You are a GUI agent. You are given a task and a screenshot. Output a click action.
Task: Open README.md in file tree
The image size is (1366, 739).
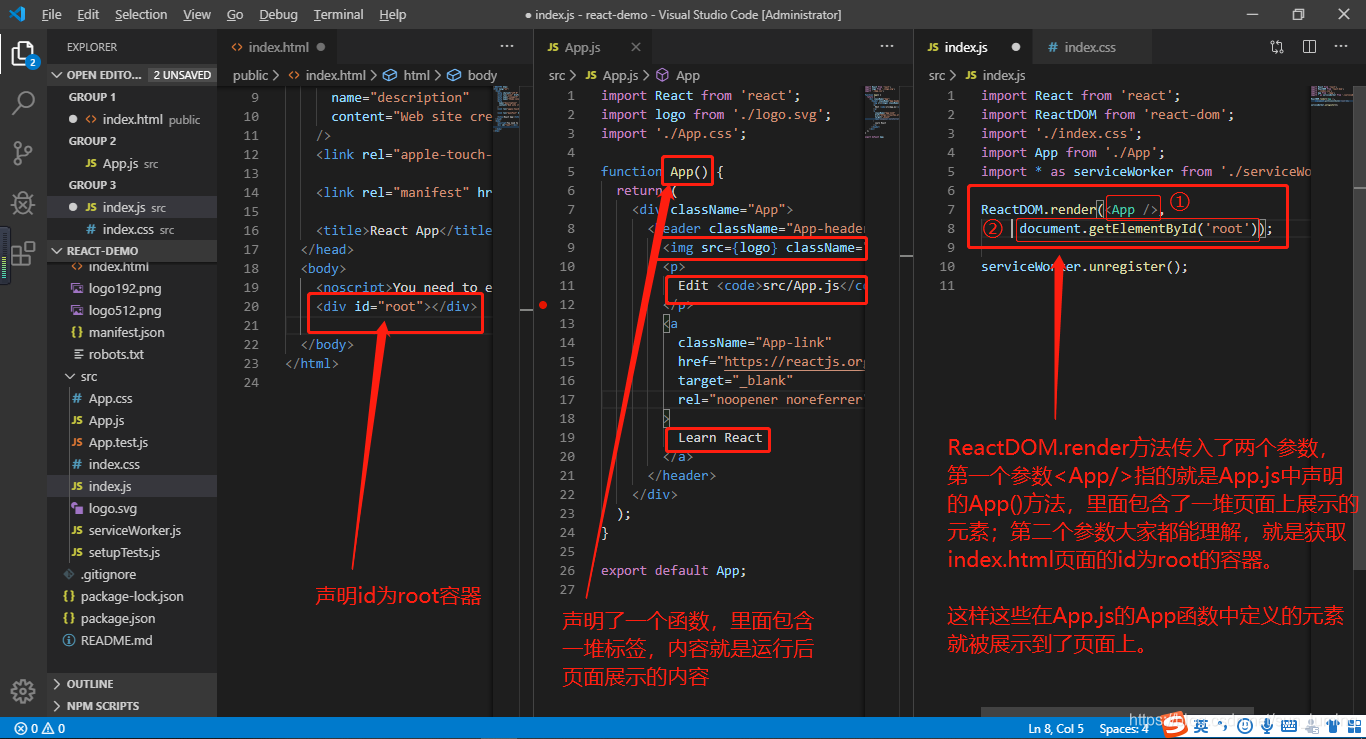coord(132,640)
